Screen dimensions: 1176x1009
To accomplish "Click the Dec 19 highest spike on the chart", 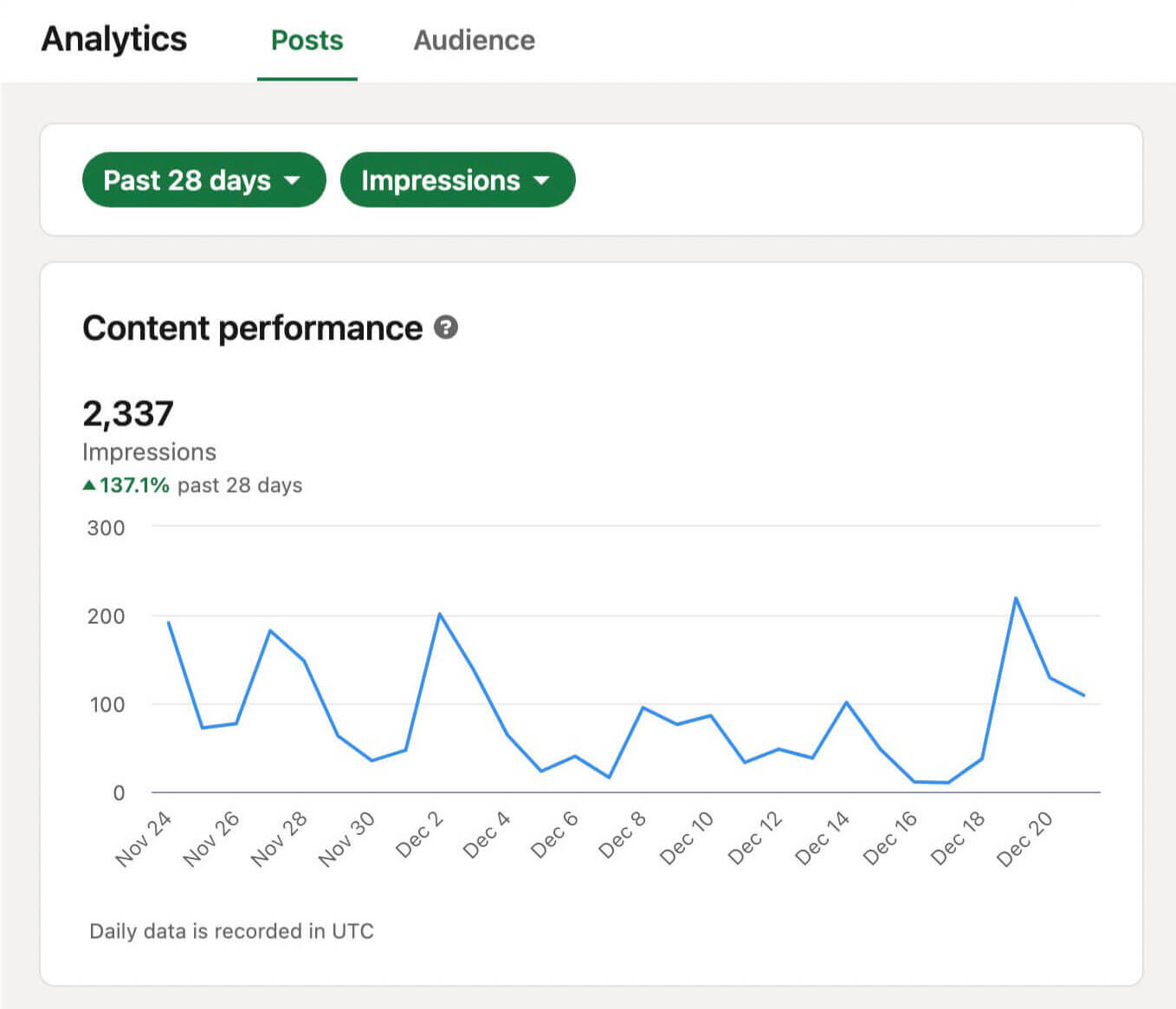I will [1016, 598].
